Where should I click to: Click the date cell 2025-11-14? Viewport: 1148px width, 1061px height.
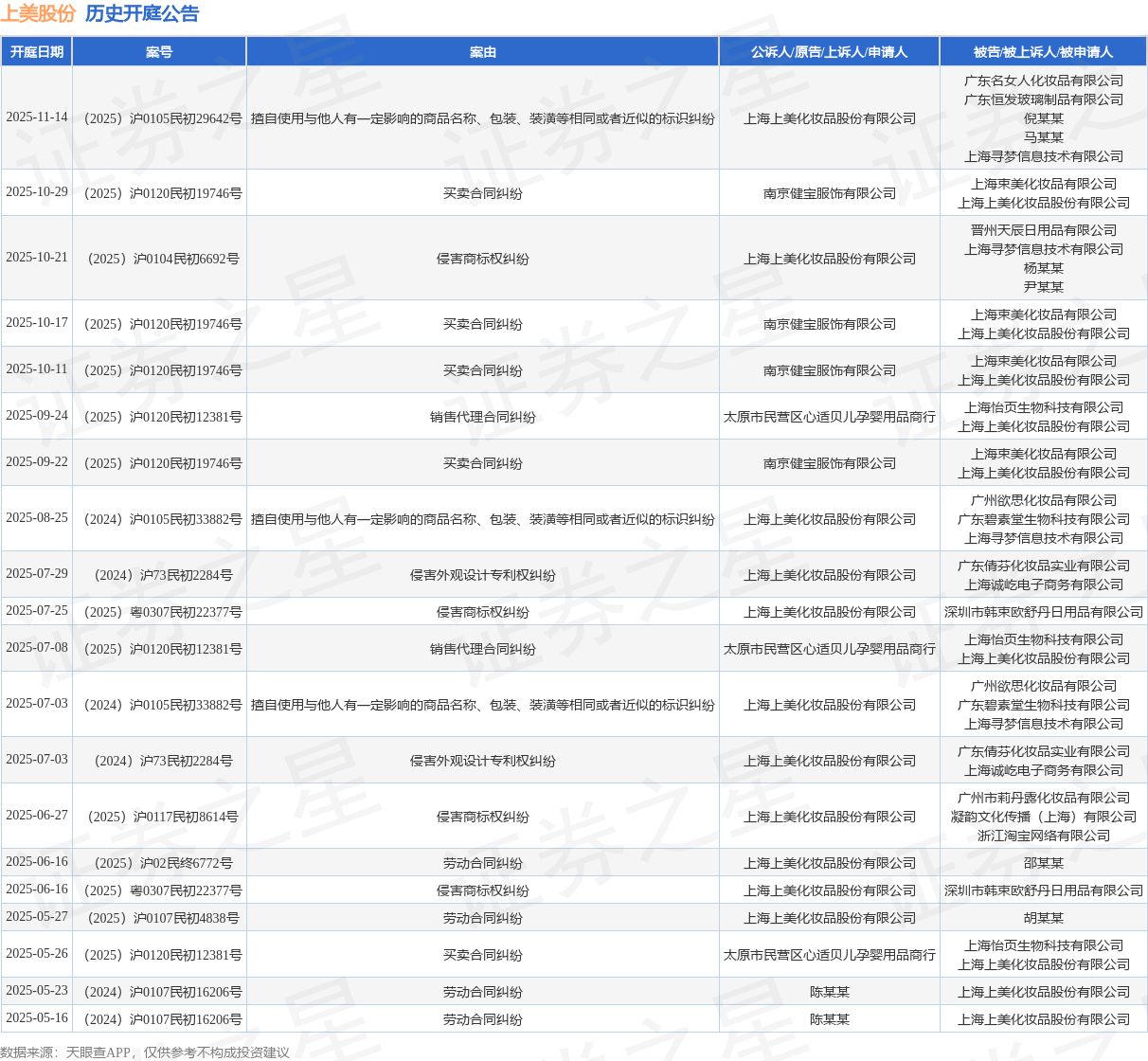point(37,117)
